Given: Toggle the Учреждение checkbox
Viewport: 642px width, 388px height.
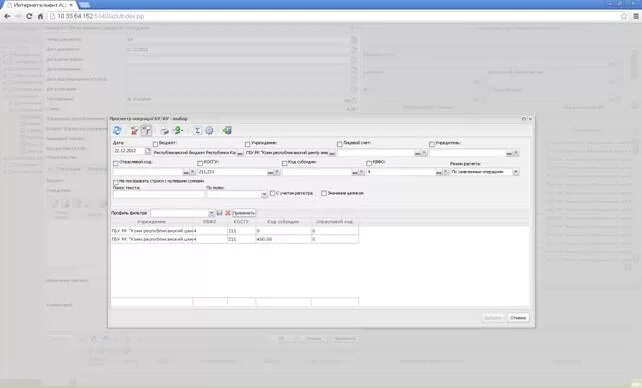Looking at the screenshot, I should tap(247, 144).
